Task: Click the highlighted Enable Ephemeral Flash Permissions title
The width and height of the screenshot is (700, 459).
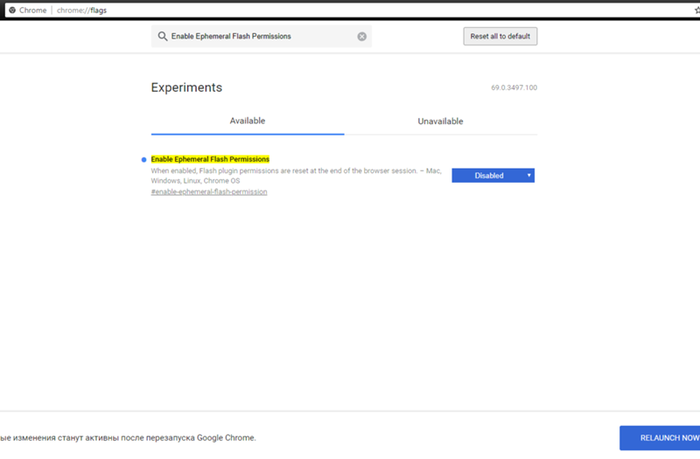Action: click(x=210, y=159)
